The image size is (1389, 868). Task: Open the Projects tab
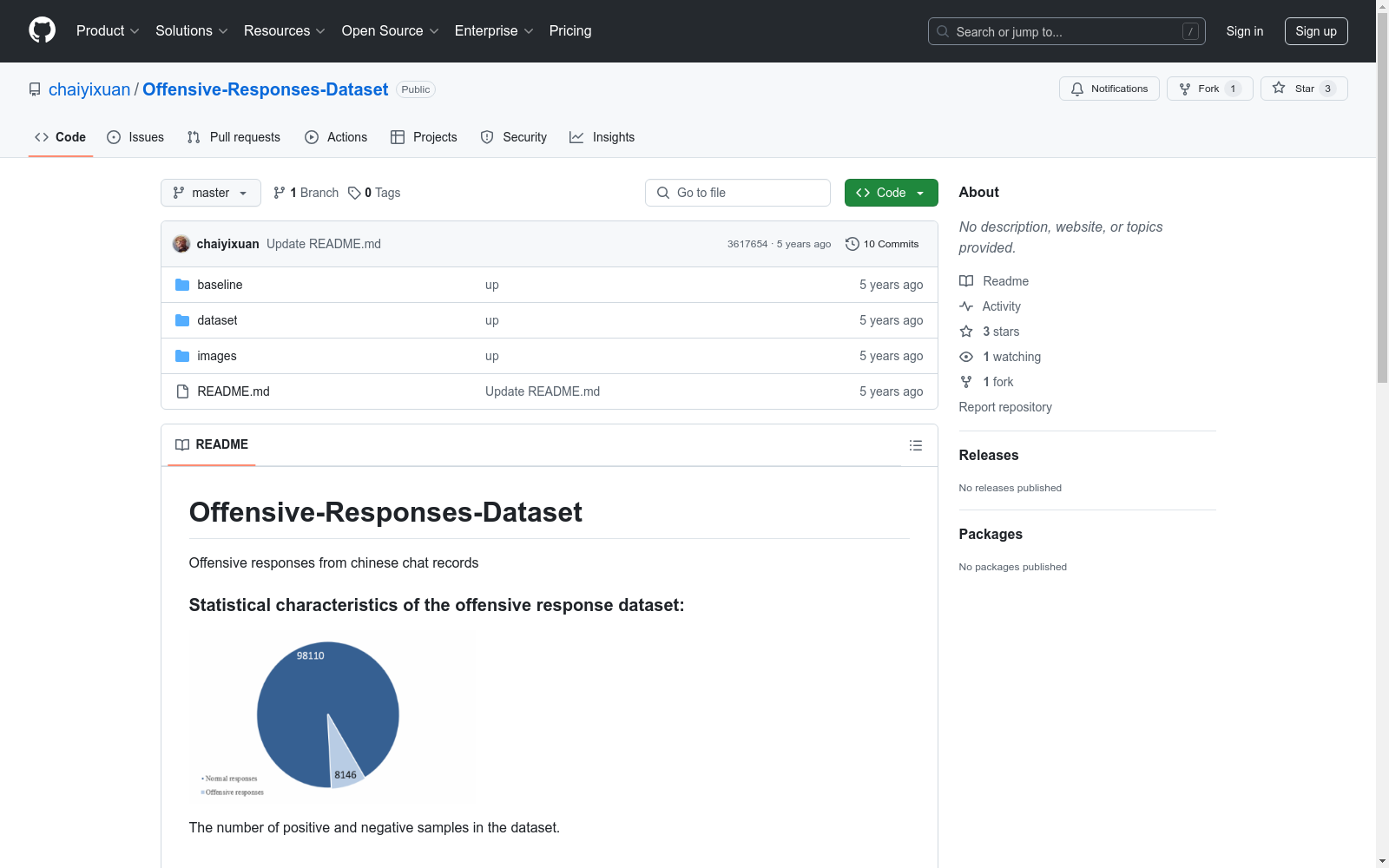coord(424,137)
